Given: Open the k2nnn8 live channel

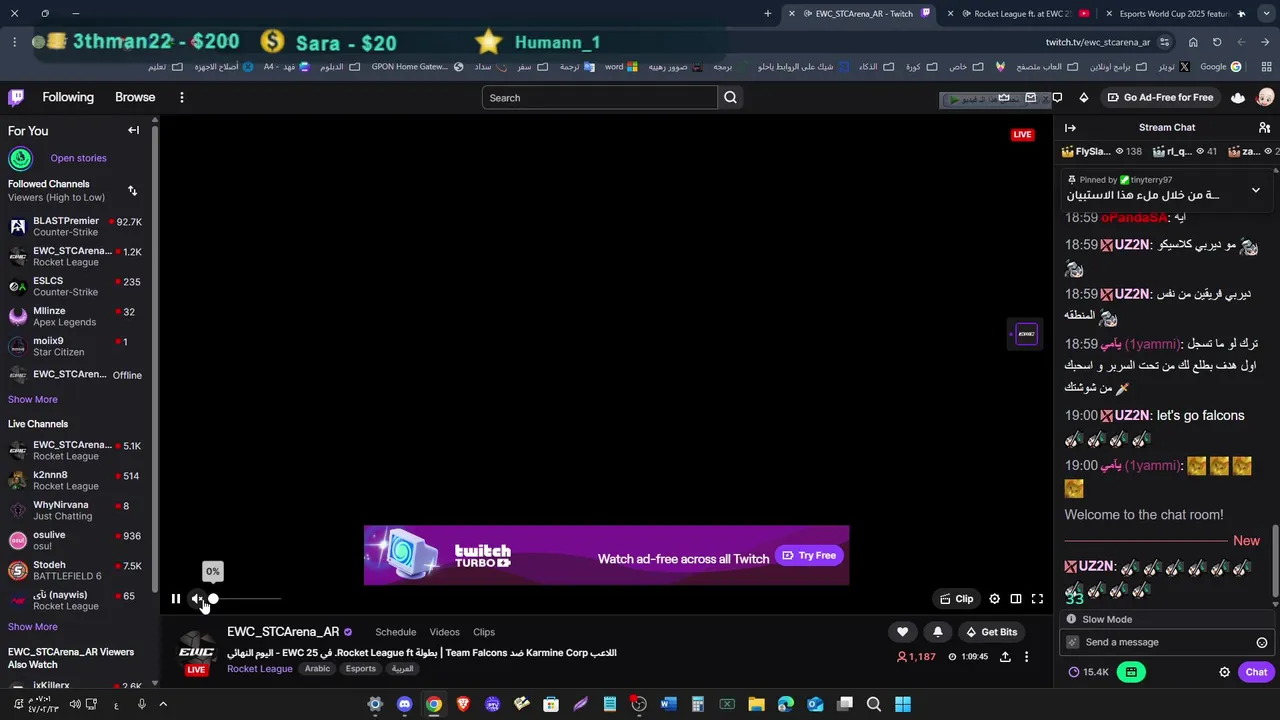Looking at the screenshot, I should pos(75,480).
